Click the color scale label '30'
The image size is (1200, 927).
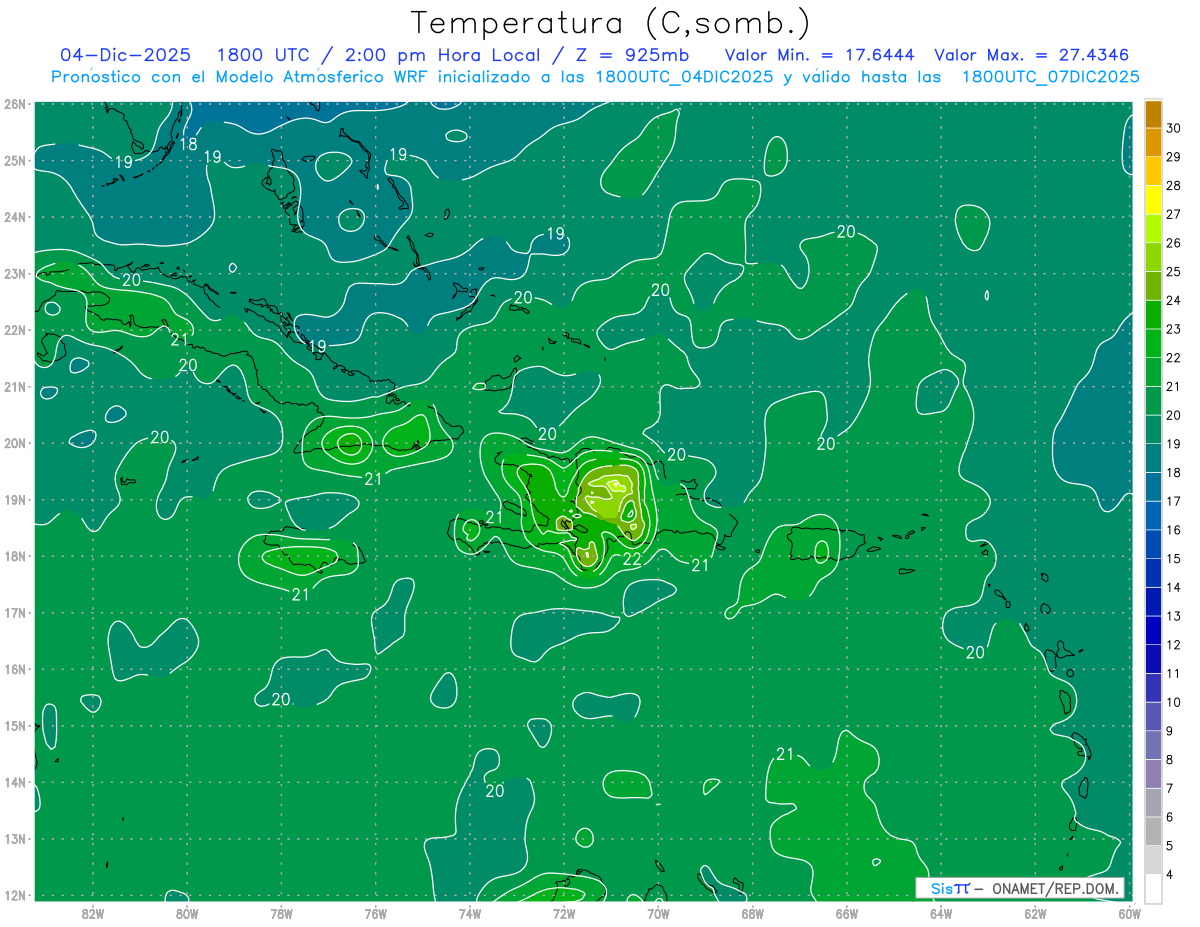(x=1174, y=128)
